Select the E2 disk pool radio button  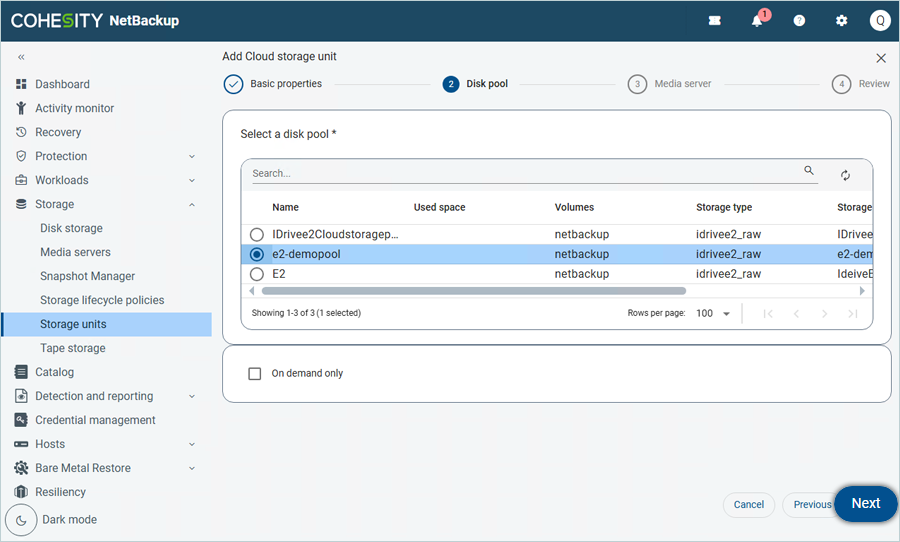257,274
